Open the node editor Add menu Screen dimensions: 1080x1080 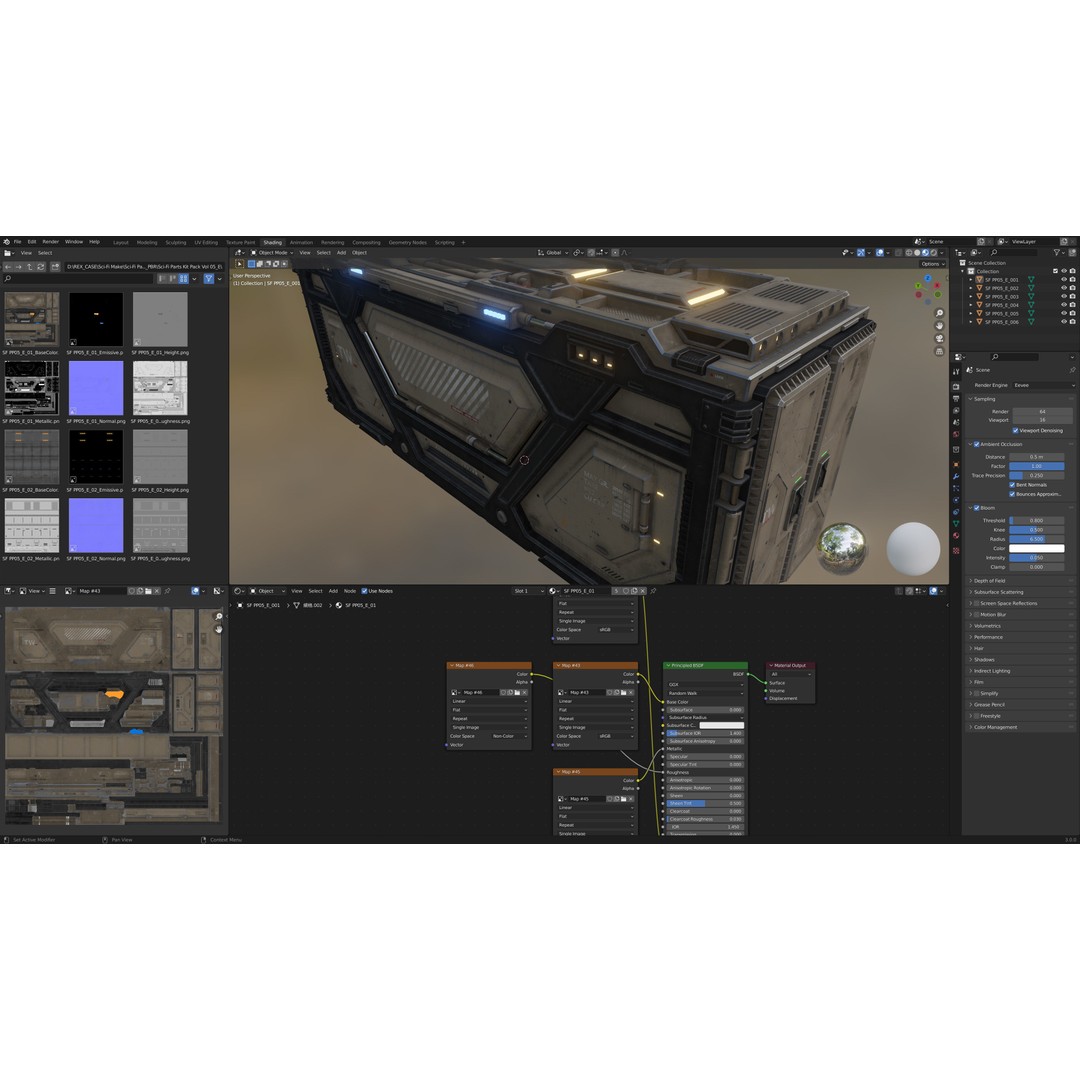pos(333,591)
